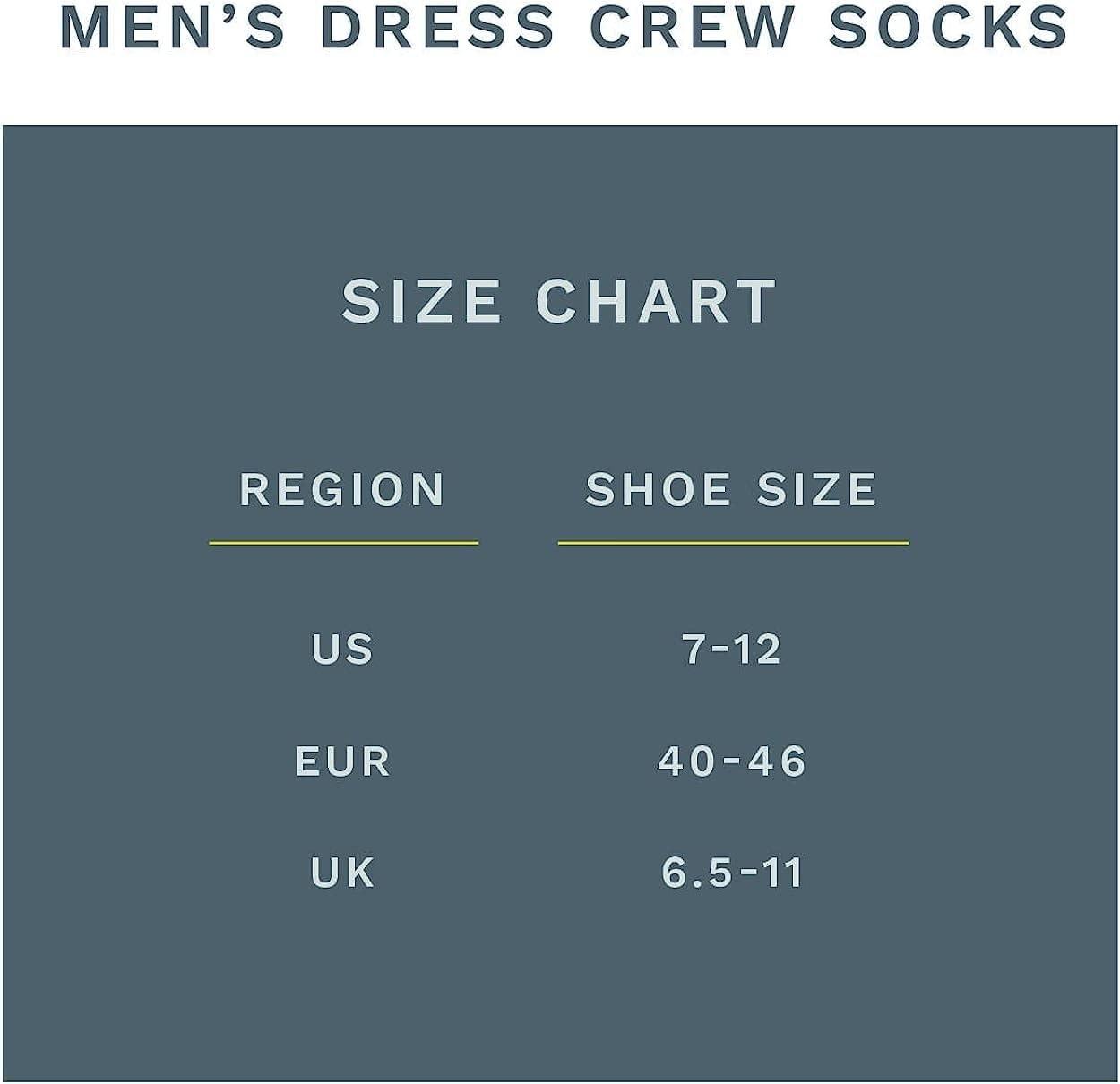Click SIZE in the SHOE SIZE header

click(x=817, y=489)
